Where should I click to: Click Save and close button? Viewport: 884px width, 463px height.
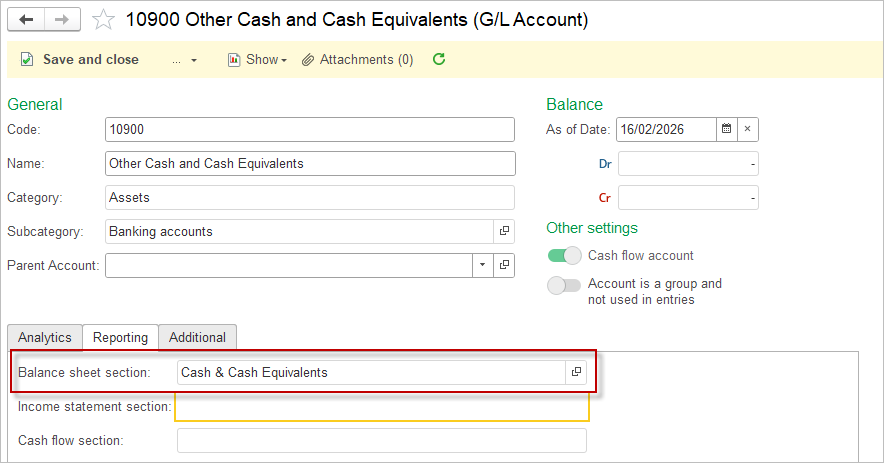[x=79, y=60]
